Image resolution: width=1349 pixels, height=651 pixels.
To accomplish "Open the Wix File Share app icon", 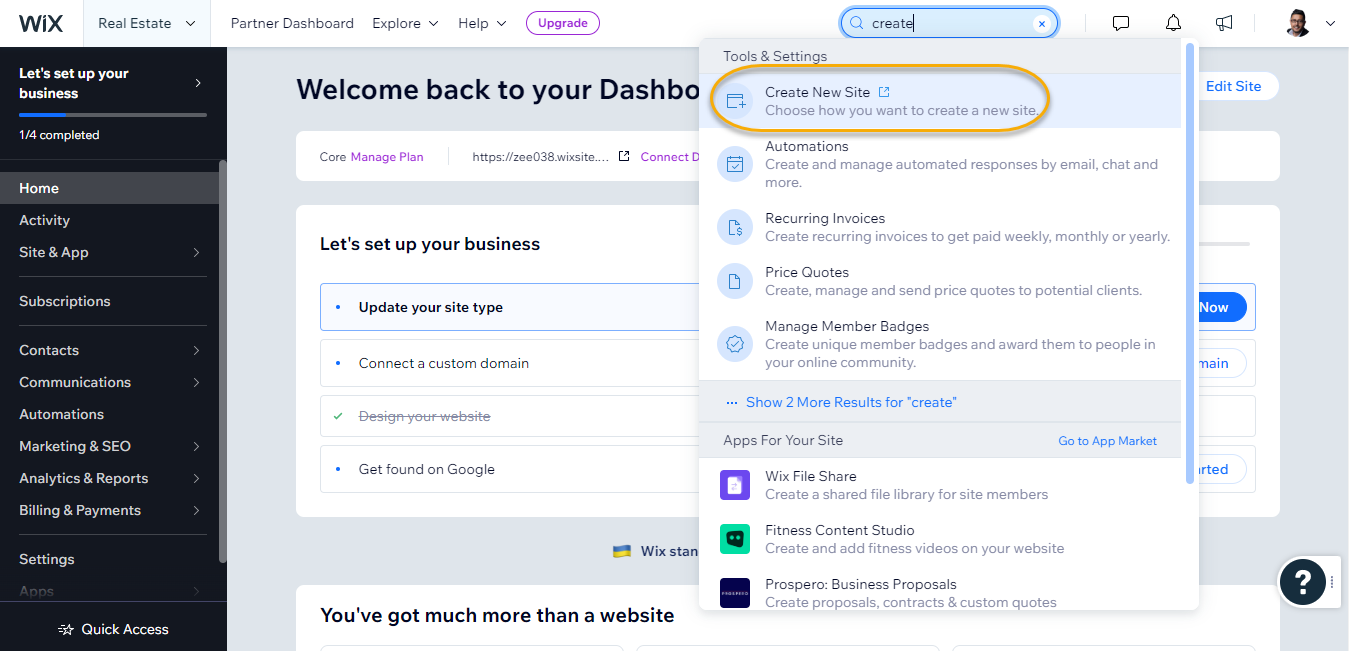I will [735, 485].
